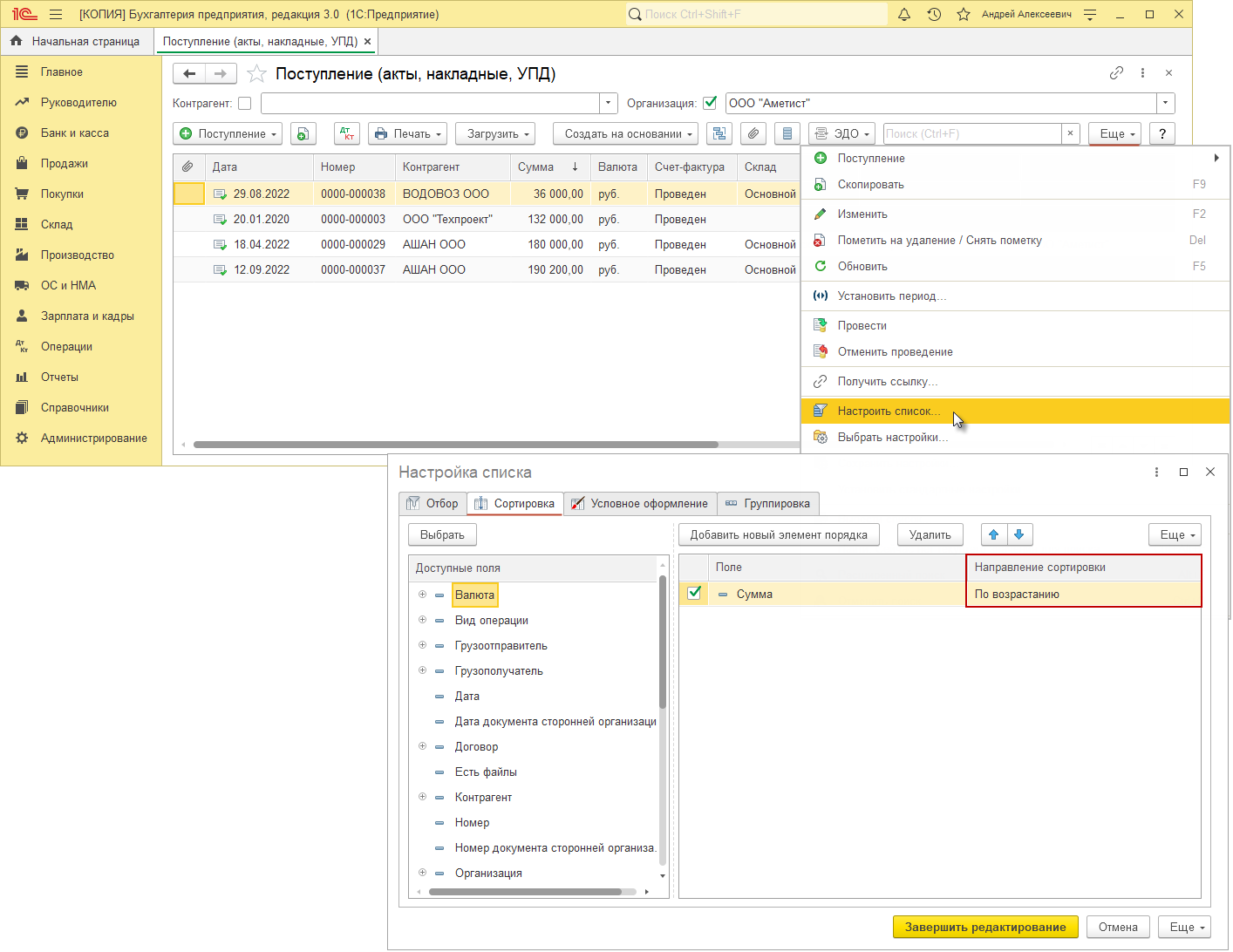Add the document to favorites with the star

click(256, 73)
